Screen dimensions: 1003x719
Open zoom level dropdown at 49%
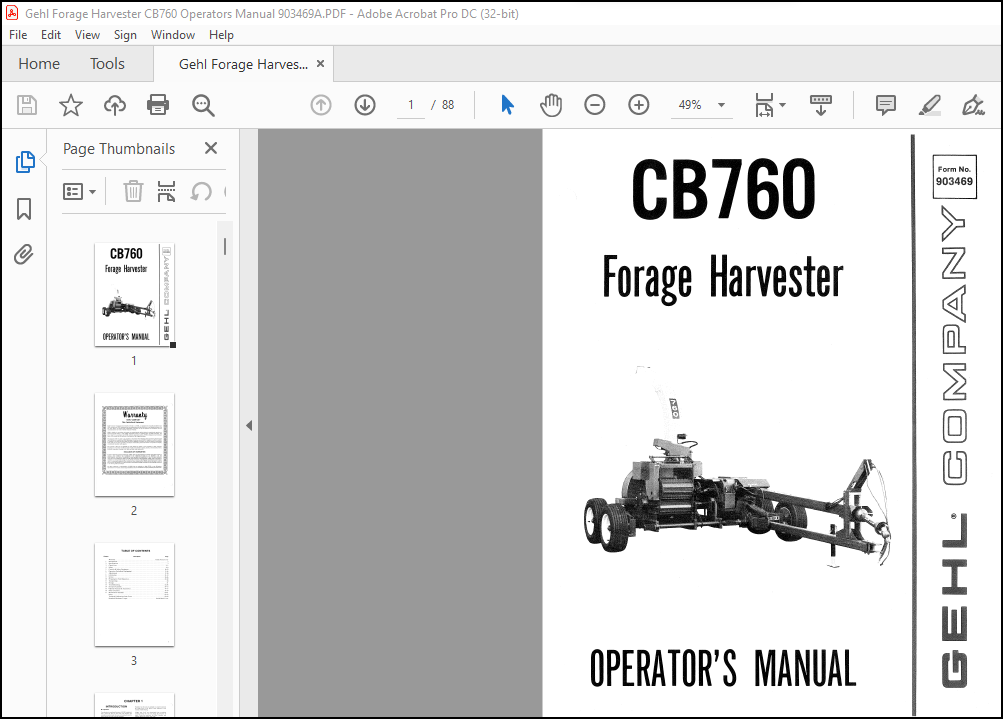pos(722,105)
